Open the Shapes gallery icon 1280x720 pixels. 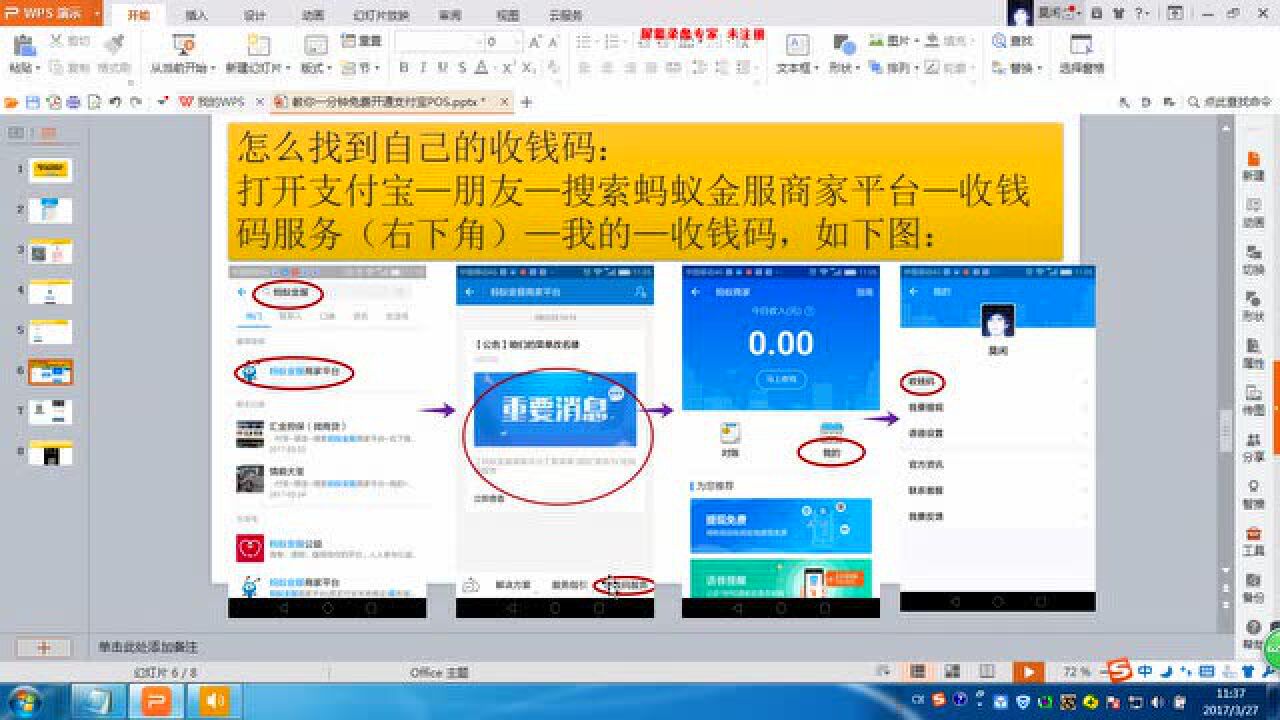(x=844, y=46)
